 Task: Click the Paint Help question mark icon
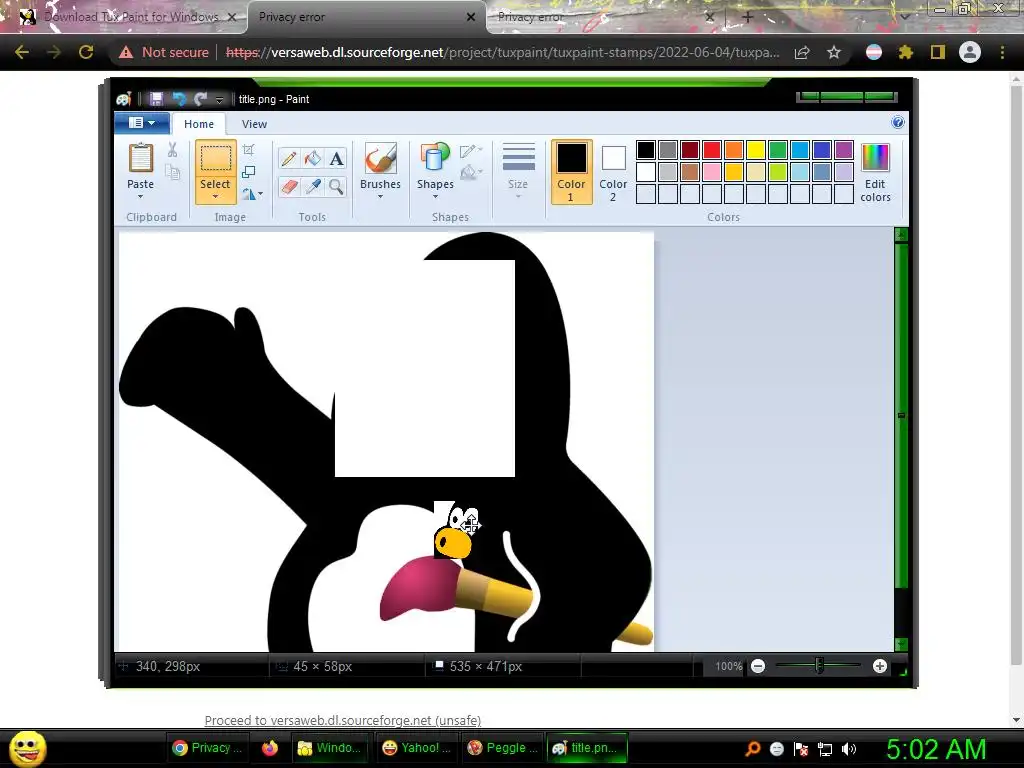click(898, 122)
